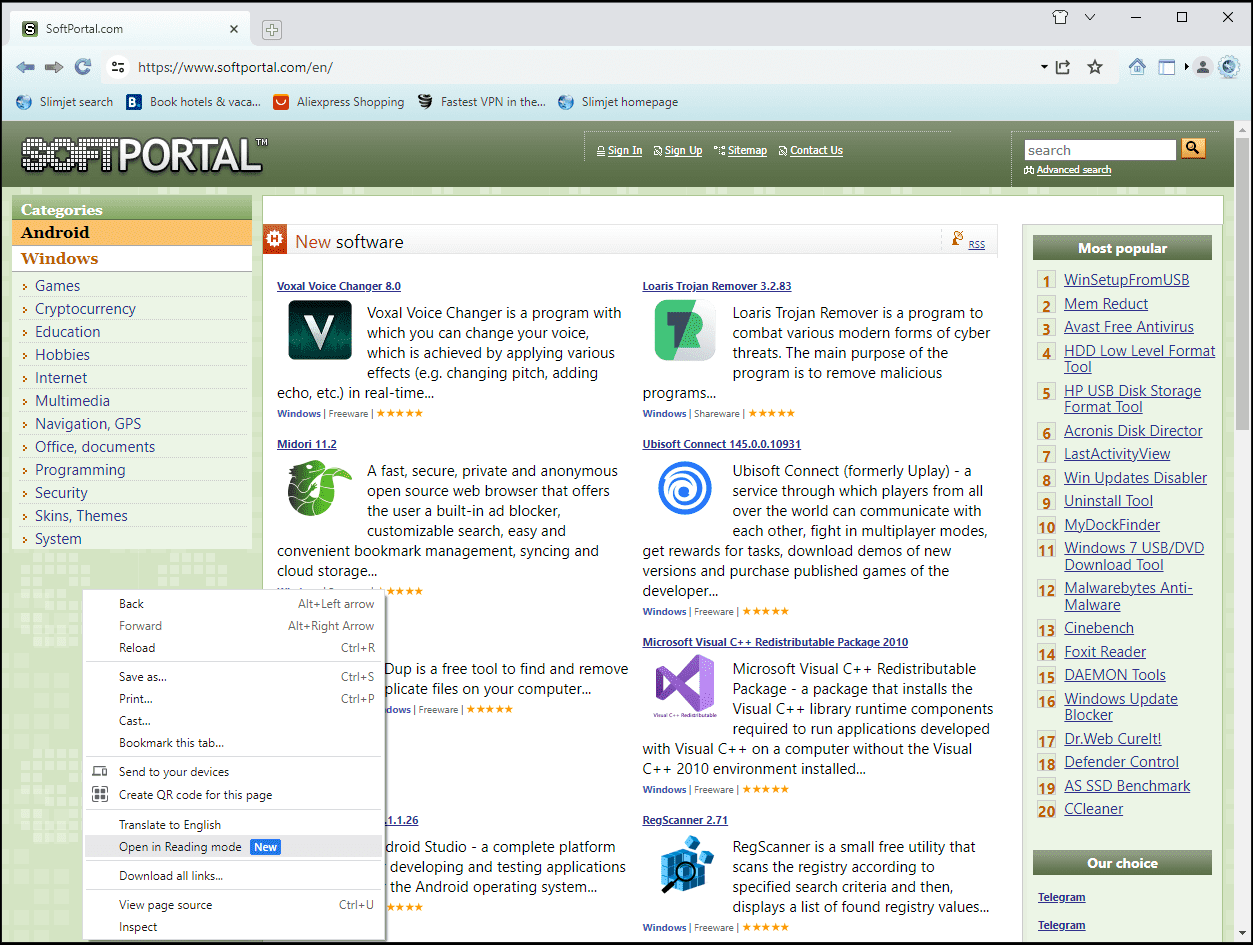Click the Midori browser program icon

319,488
